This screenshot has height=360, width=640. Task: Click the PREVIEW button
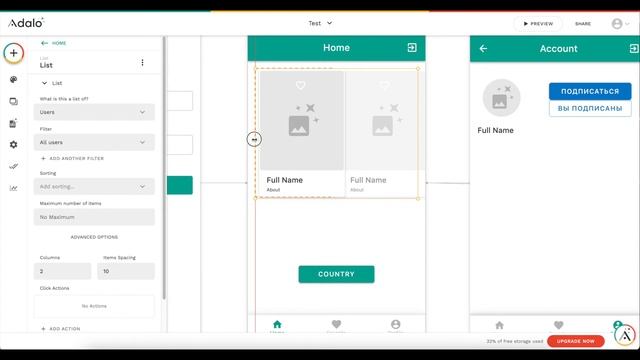(538, 24)
